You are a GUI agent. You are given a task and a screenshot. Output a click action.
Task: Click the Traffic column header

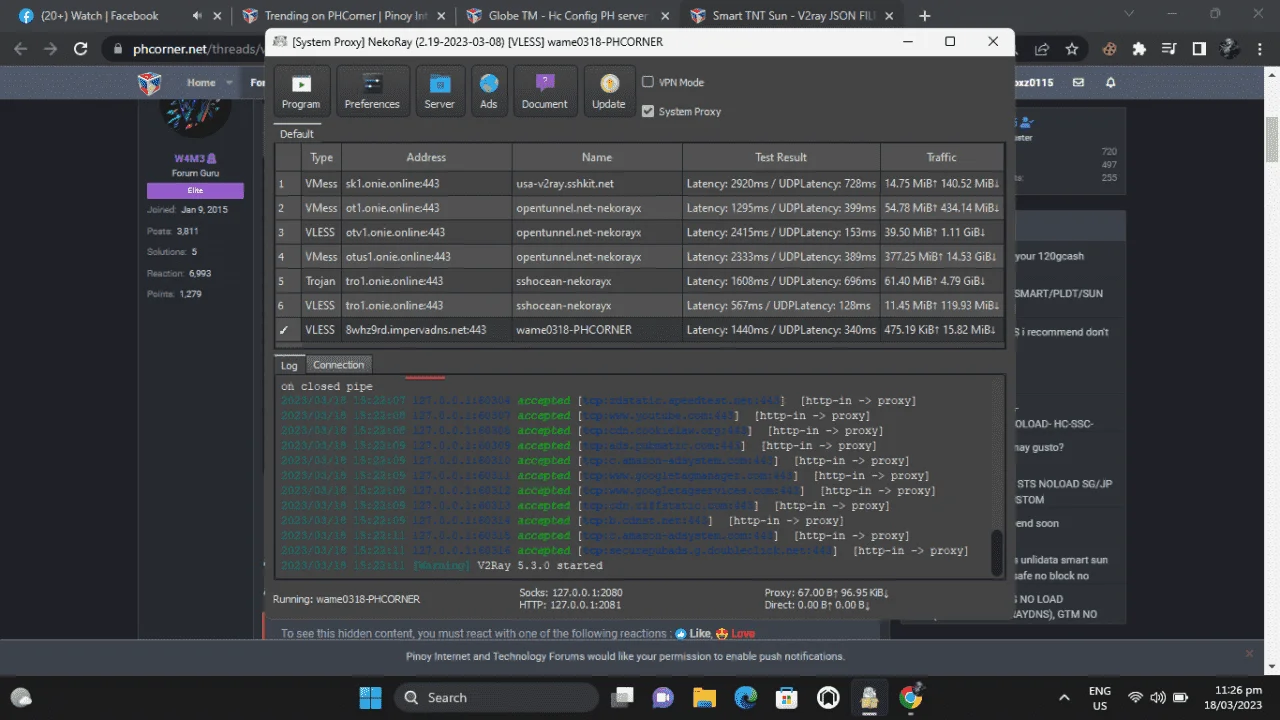click(x=941, y=157)
